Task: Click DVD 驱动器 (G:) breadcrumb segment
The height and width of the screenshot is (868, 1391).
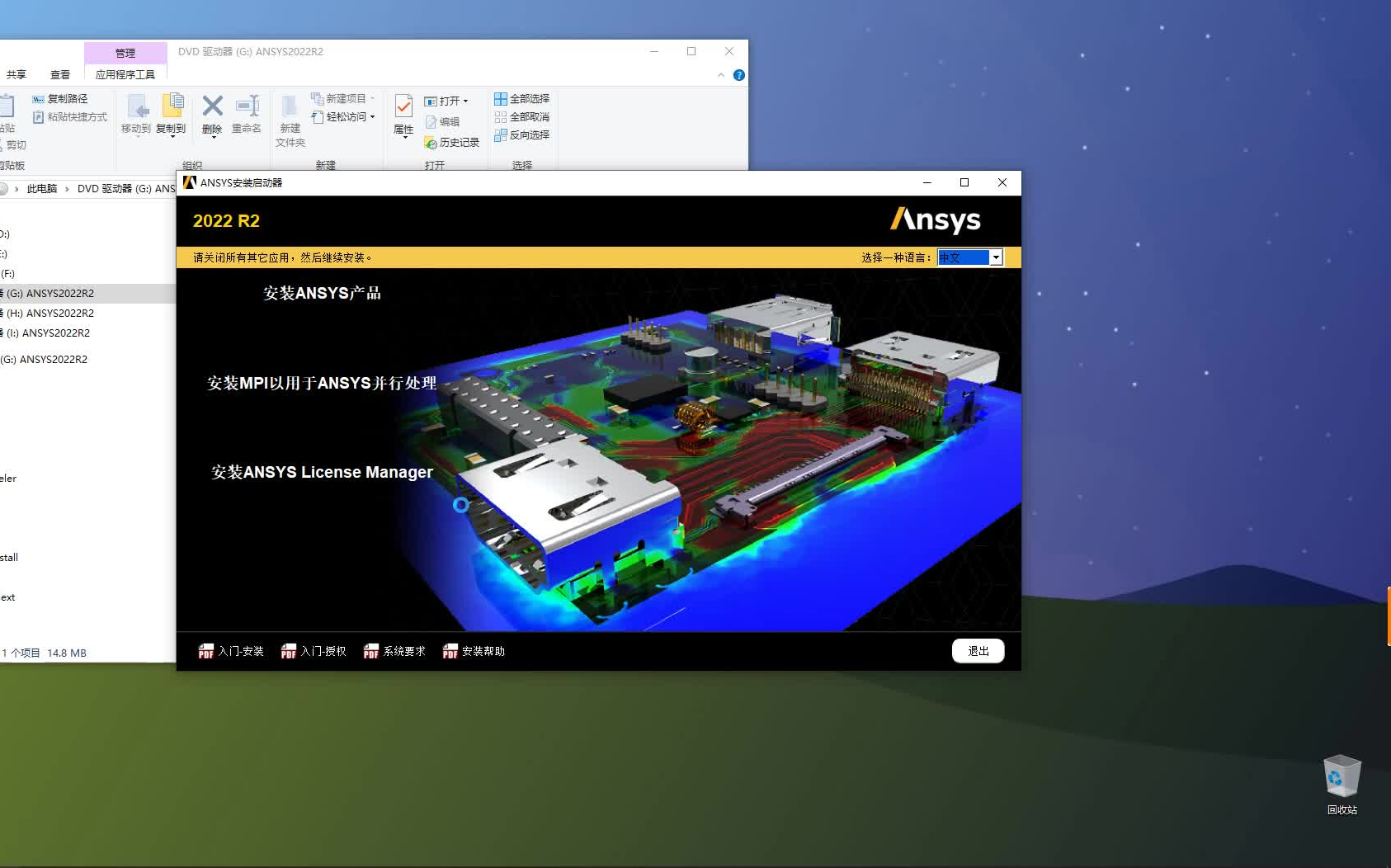Action: (126, 189)
